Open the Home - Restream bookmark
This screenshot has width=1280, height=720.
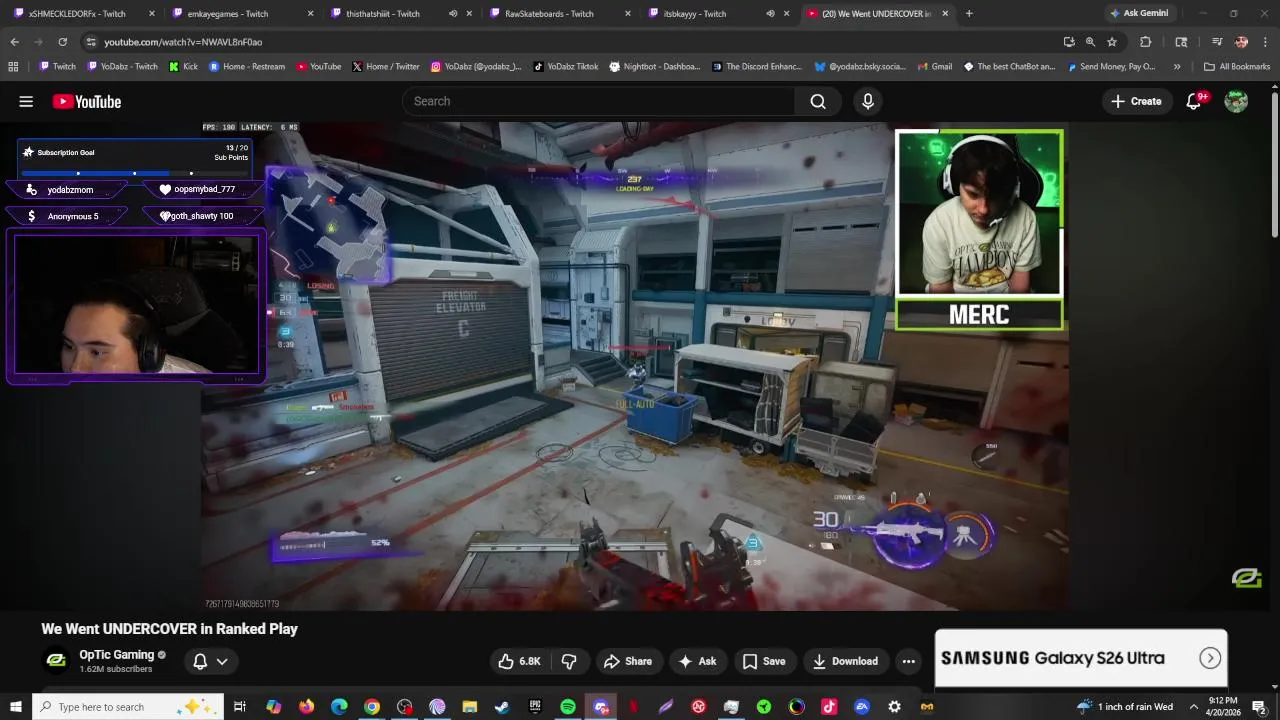246,67
